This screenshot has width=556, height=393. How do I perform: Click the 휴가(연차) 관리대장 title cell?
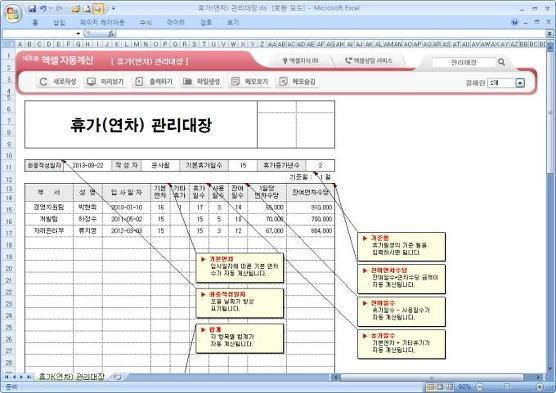[141, 124]
